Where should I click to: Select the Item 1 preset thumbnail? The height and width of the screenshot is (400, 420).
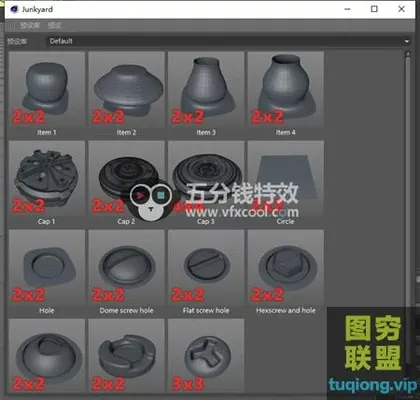46,89
